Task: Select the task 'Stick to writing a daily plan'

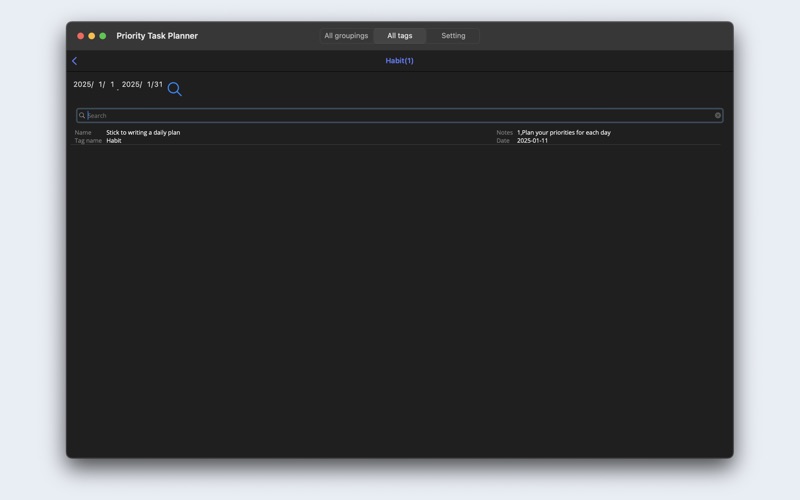Action: (x=143, y=132)
